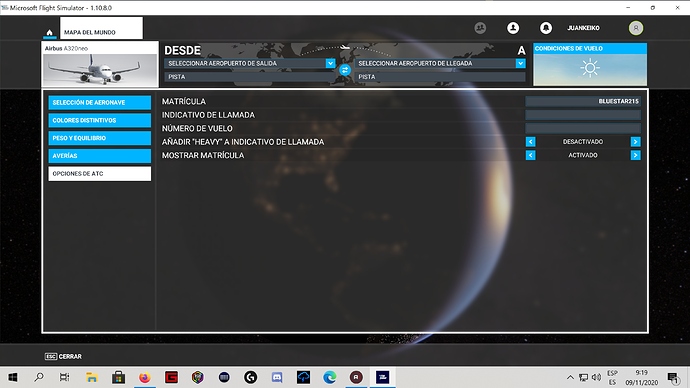This screenshot has height=388, width=690.
Task: Open Averías section
Action: coord(99,156)
